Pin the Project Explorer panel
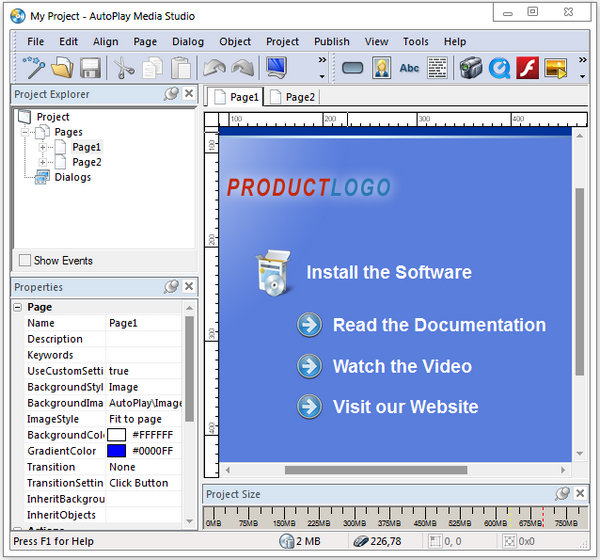This screenshot has height=560, width=600. tap(171, 94)
